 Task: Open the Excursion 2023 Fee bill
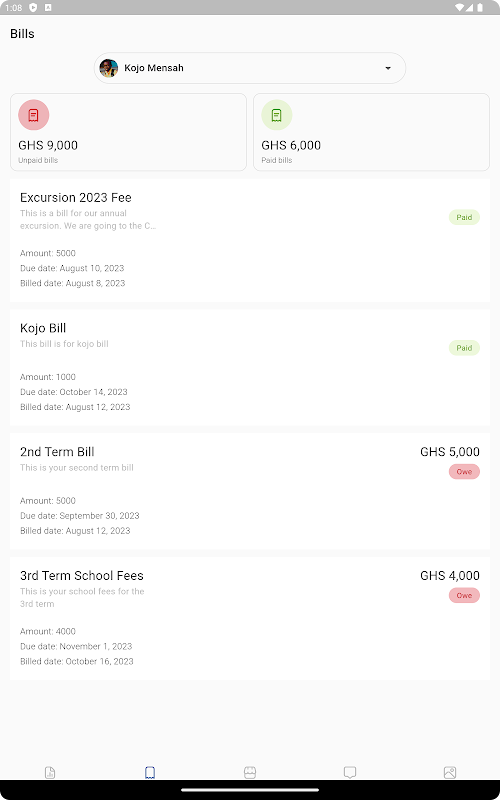[250, 240]
